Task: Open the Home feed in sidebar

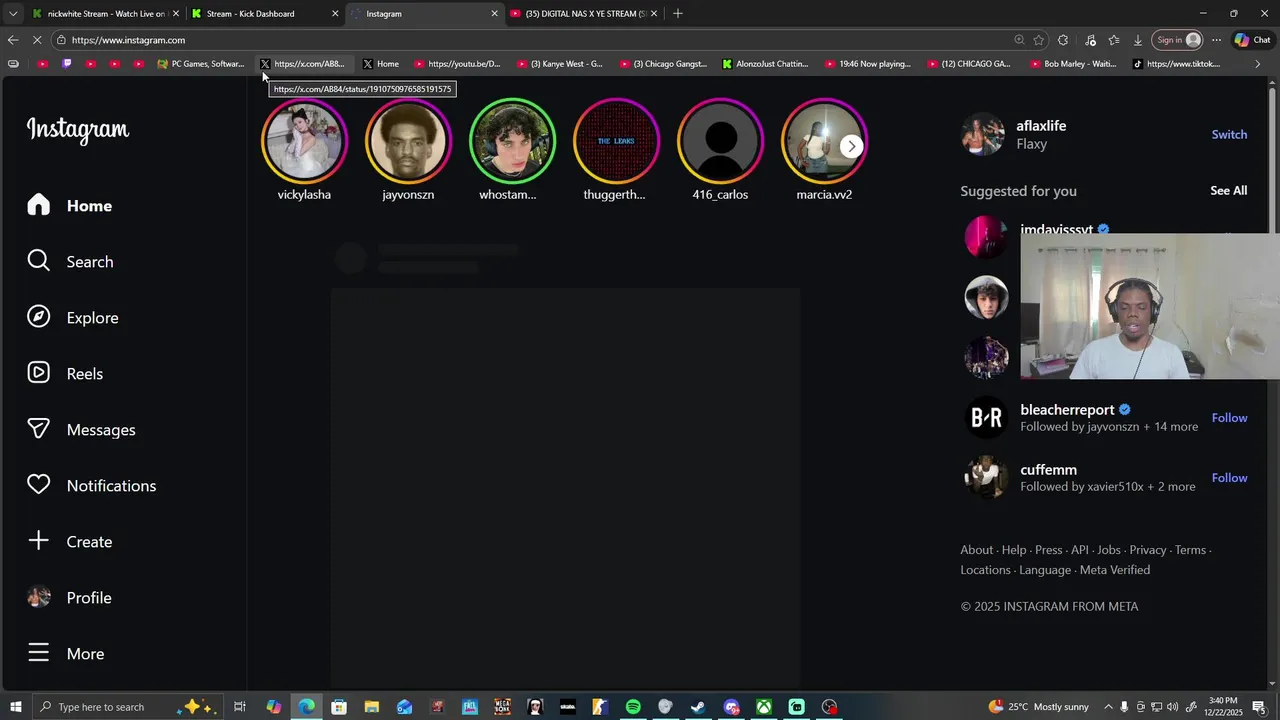Action: pyautogui.click(x=70, y=206)
